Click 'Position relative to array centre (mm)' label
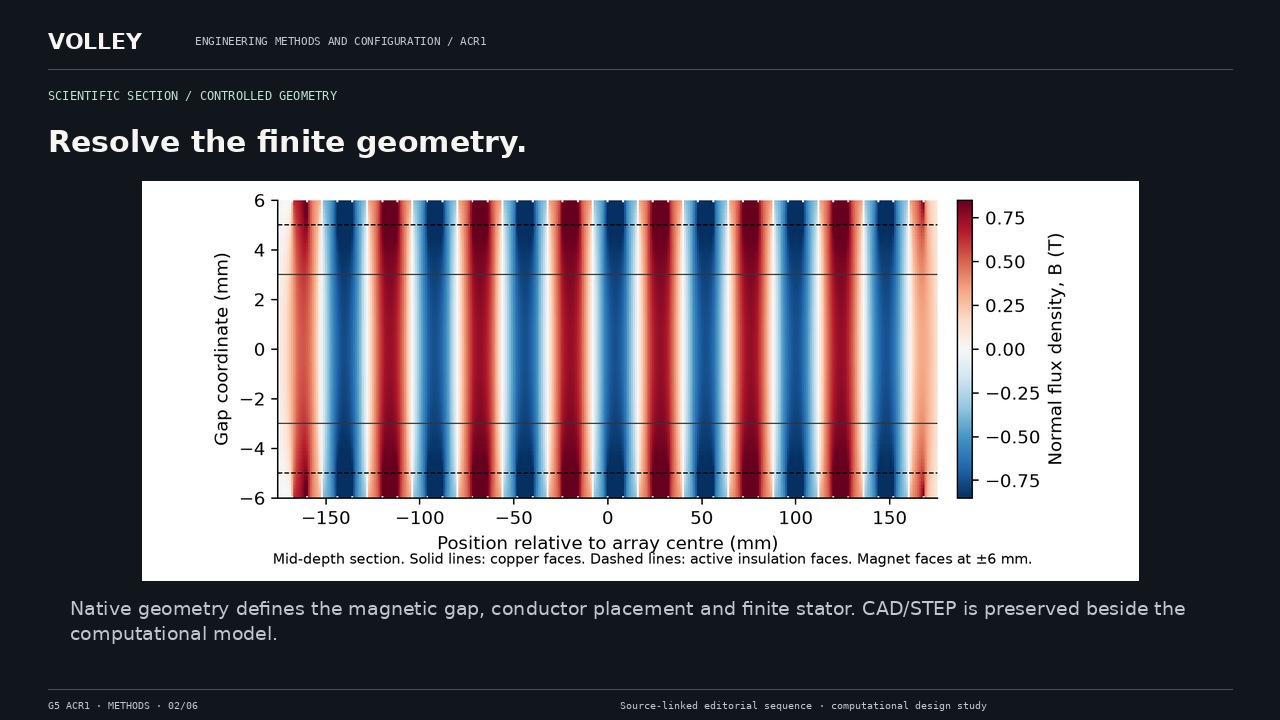Screen dimensions: 1280x720 pos(607,543)
